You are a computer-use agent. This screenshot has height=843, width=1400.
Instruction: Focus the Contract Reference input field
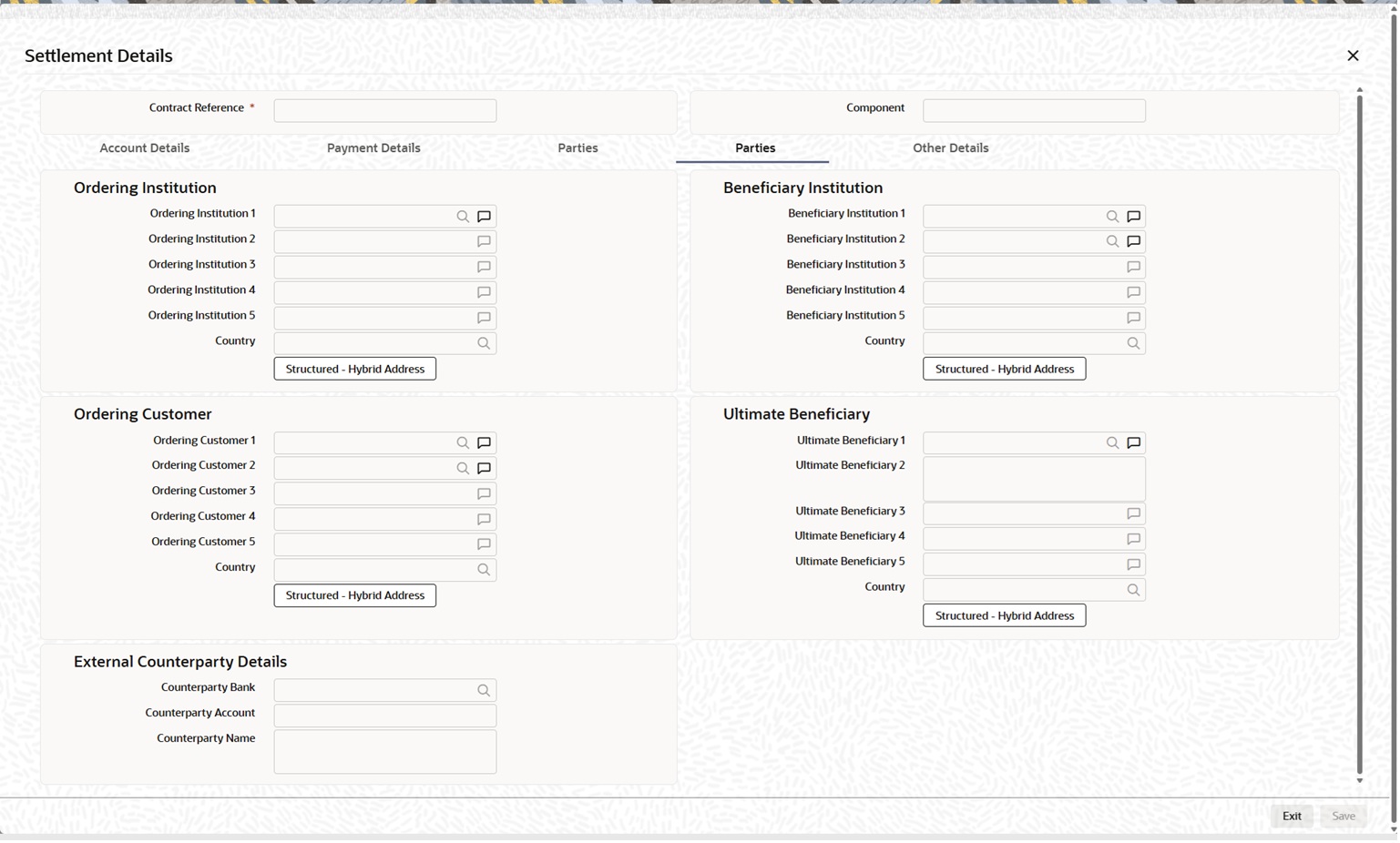coord(385,111)
